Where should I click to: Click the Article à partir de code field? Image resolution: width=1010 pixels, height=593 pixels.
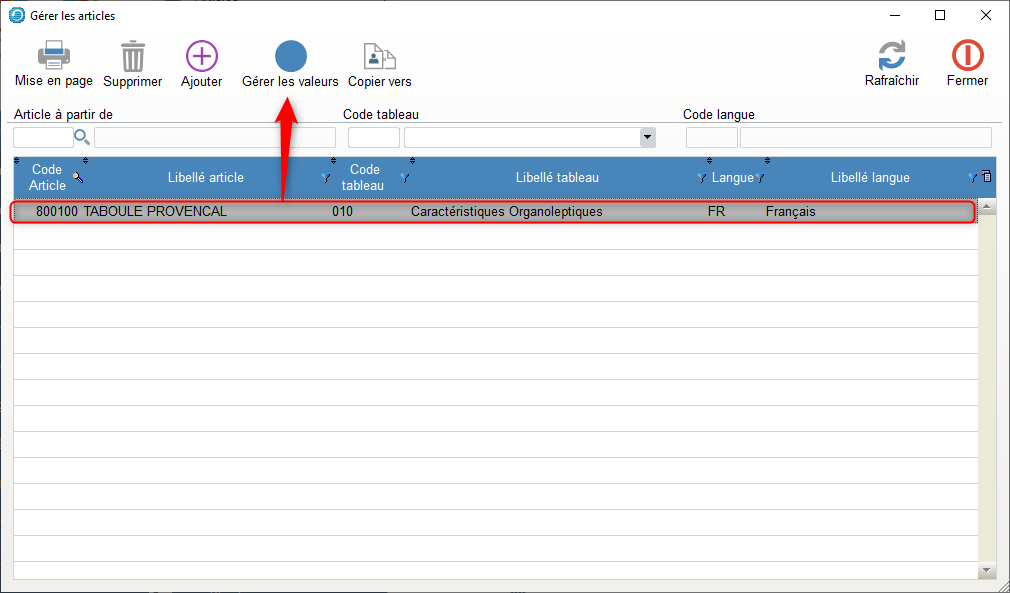coord(43,137)
